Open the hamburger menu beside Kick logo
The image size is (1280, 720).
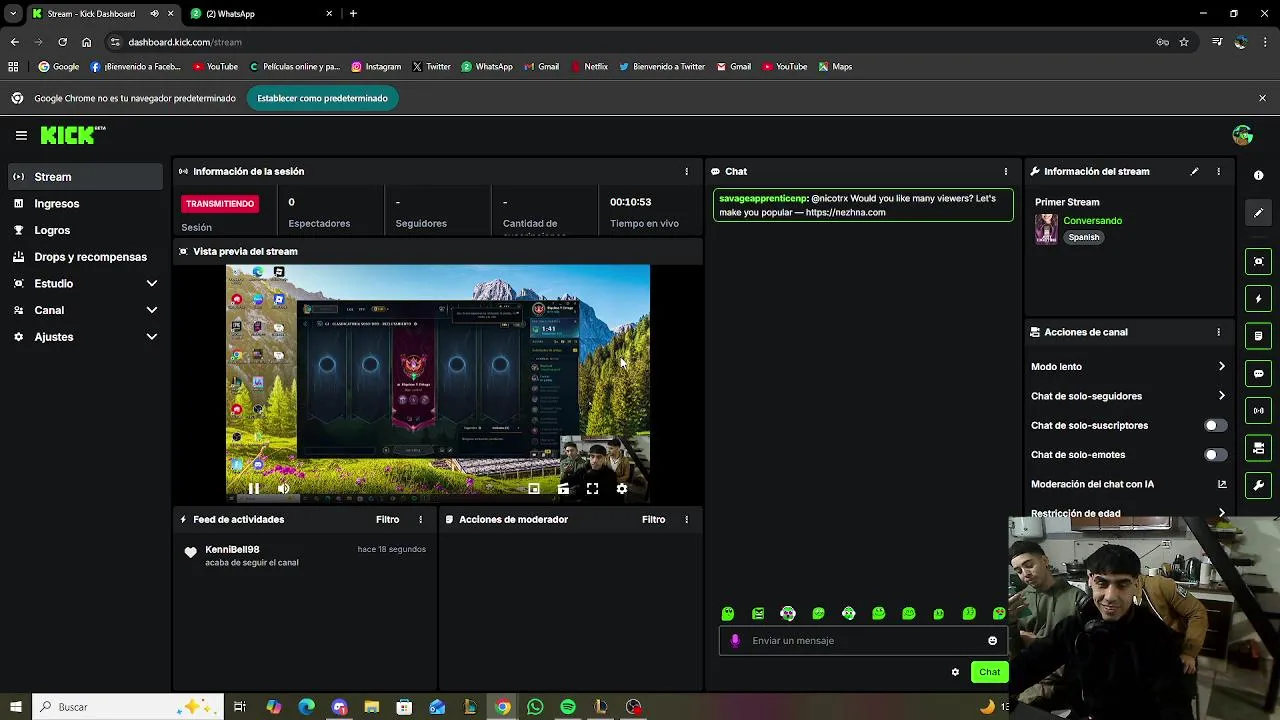click(x=21, y=135)
